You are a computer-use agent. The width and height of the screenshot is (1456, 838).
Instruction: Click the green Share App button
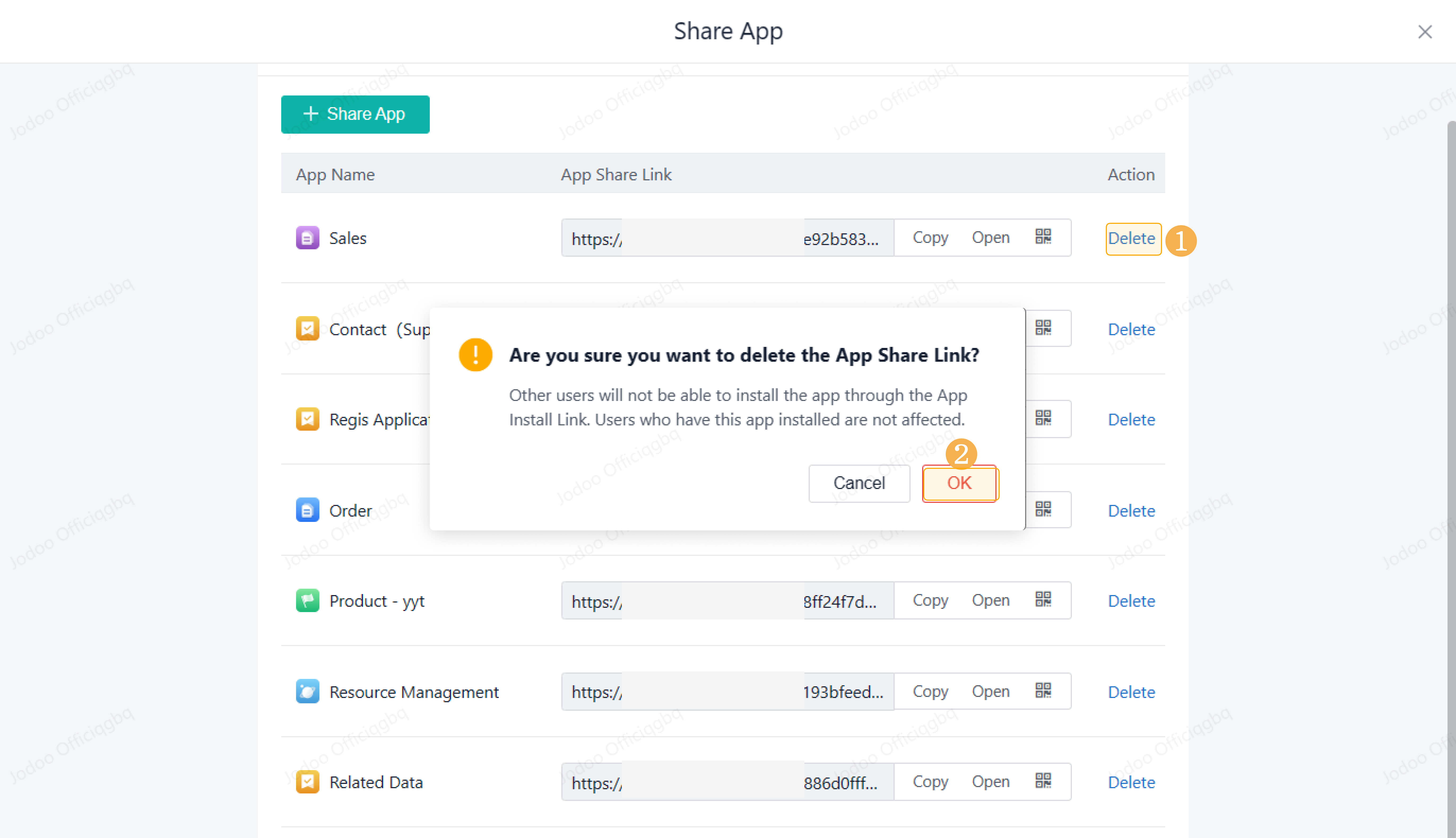point(355,114)
